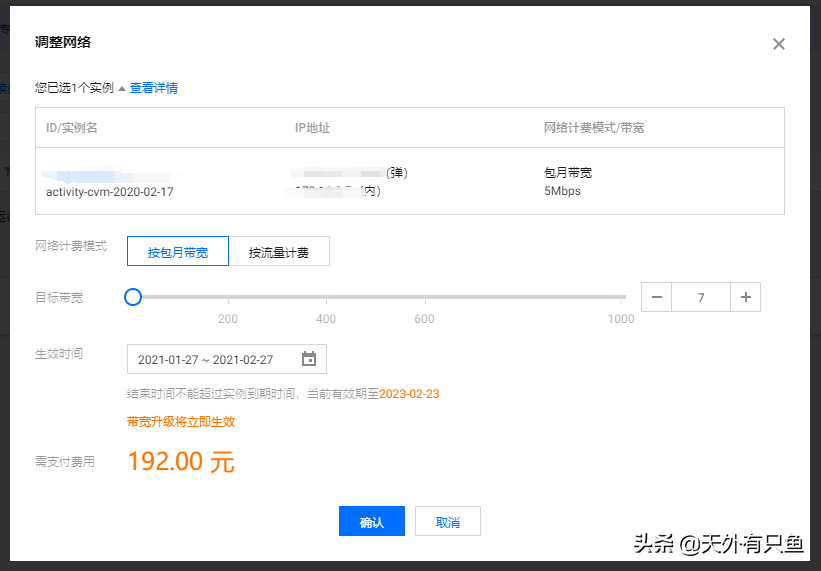Click the slider label 200
821x571 pixels.
point(228,319)
